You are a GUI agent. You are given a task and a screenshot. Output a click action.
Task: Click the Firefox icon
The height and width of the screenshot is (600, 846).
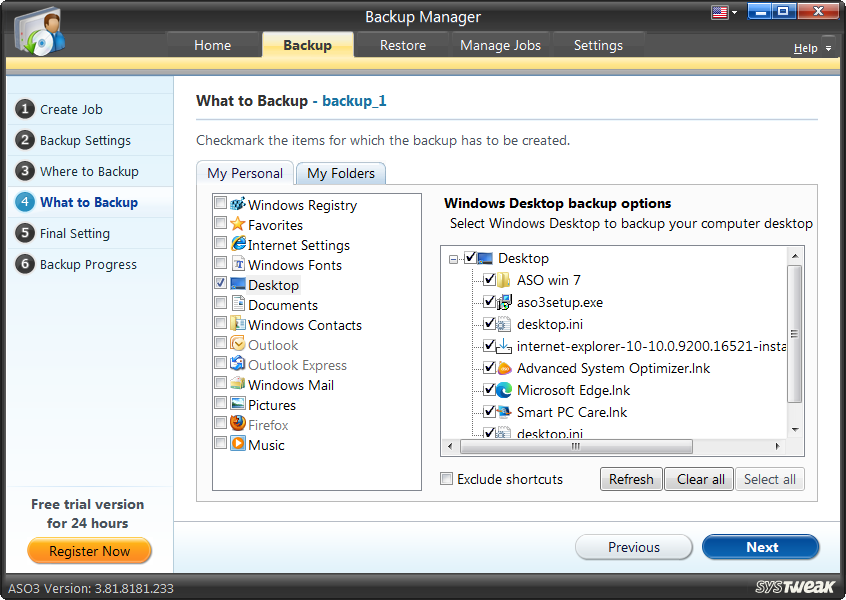point(236,424)
